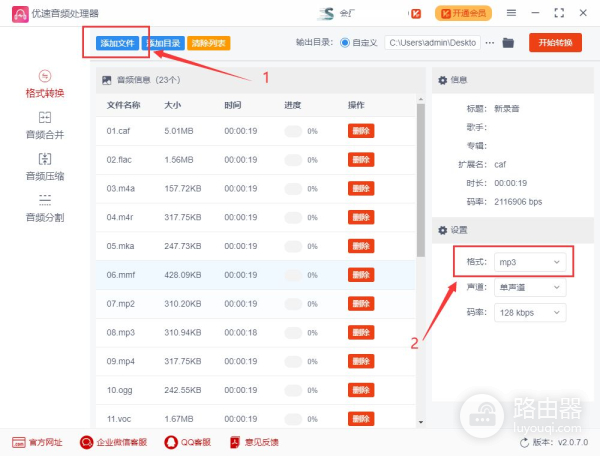Click the progress bar for 10.ogg
Screen dimensions: 600x456
[293, 390]
